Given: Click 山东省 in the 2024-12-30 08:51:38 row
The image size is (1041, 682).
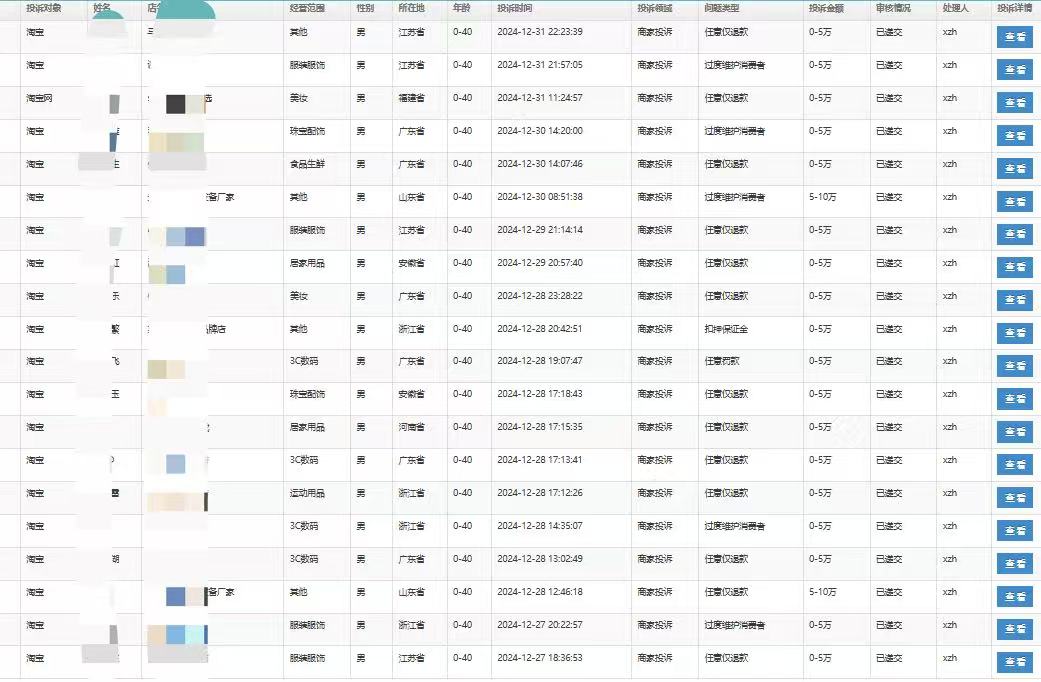Looking at the screenshot, I should pyautogui.click(x=412, y=197).
